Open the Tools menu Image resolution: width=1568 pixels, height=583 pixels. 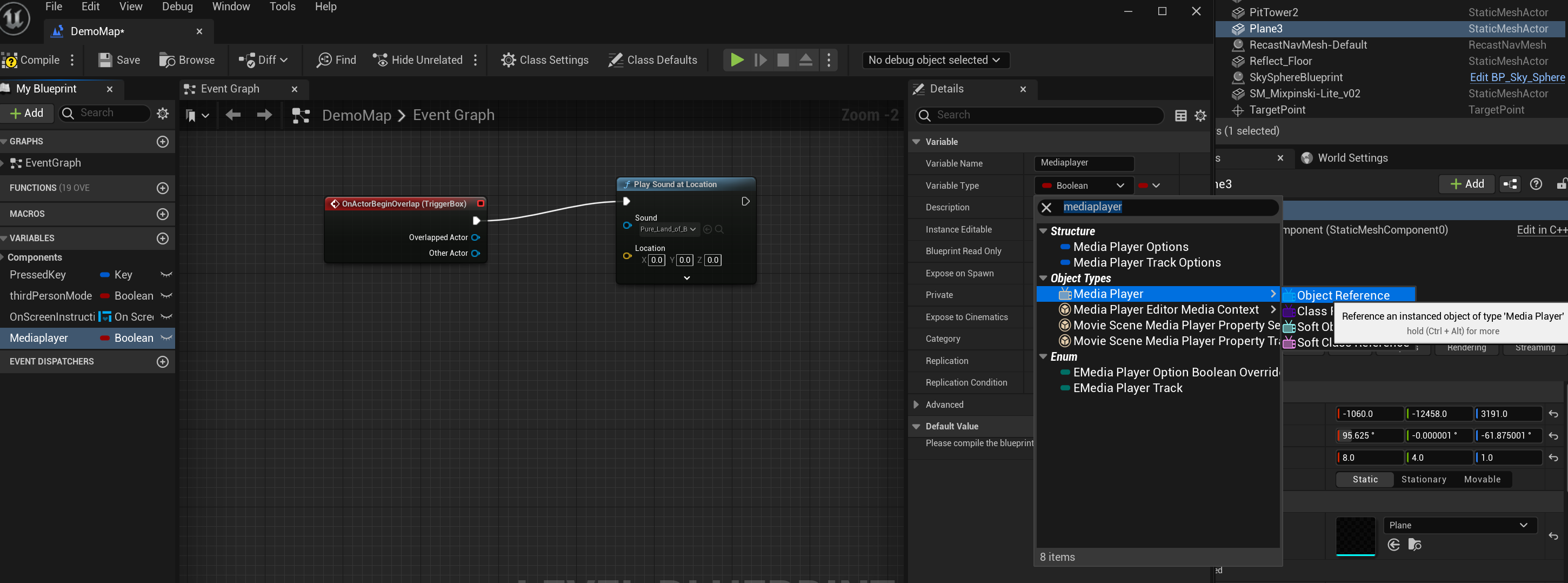point(283,6)
